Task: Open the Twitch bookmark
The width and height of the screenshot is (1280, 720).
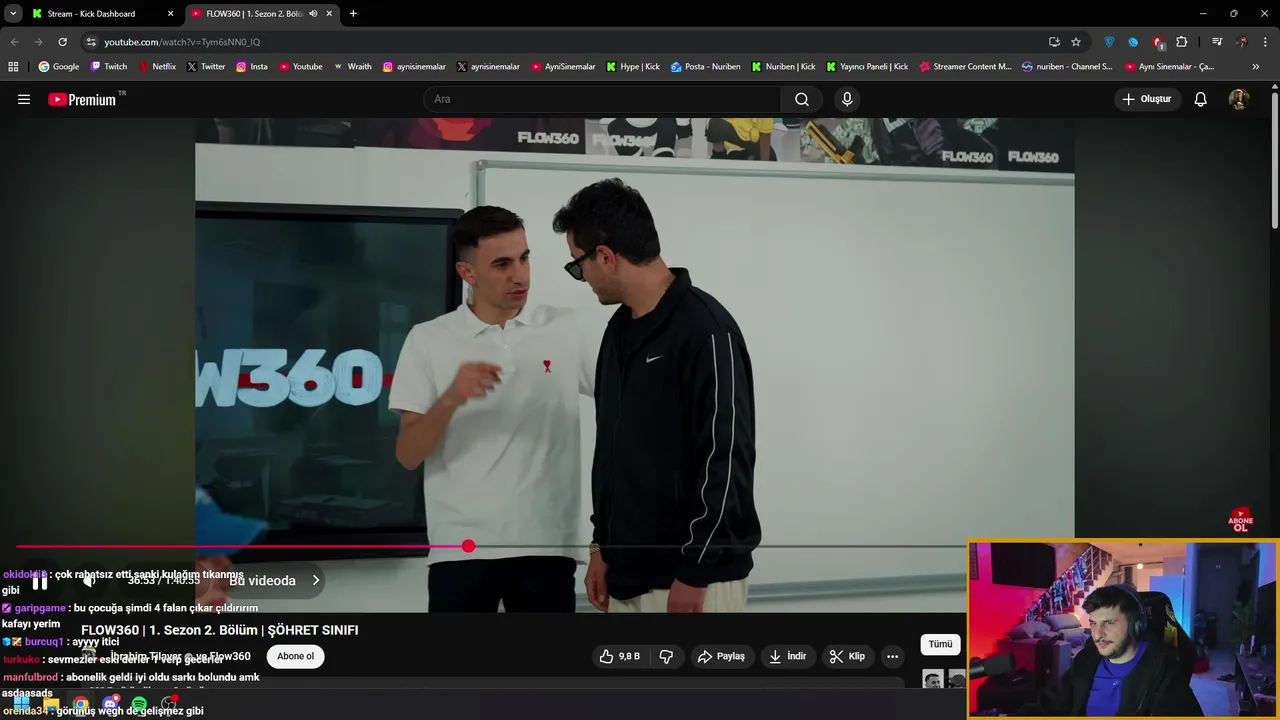Action: 109,66
